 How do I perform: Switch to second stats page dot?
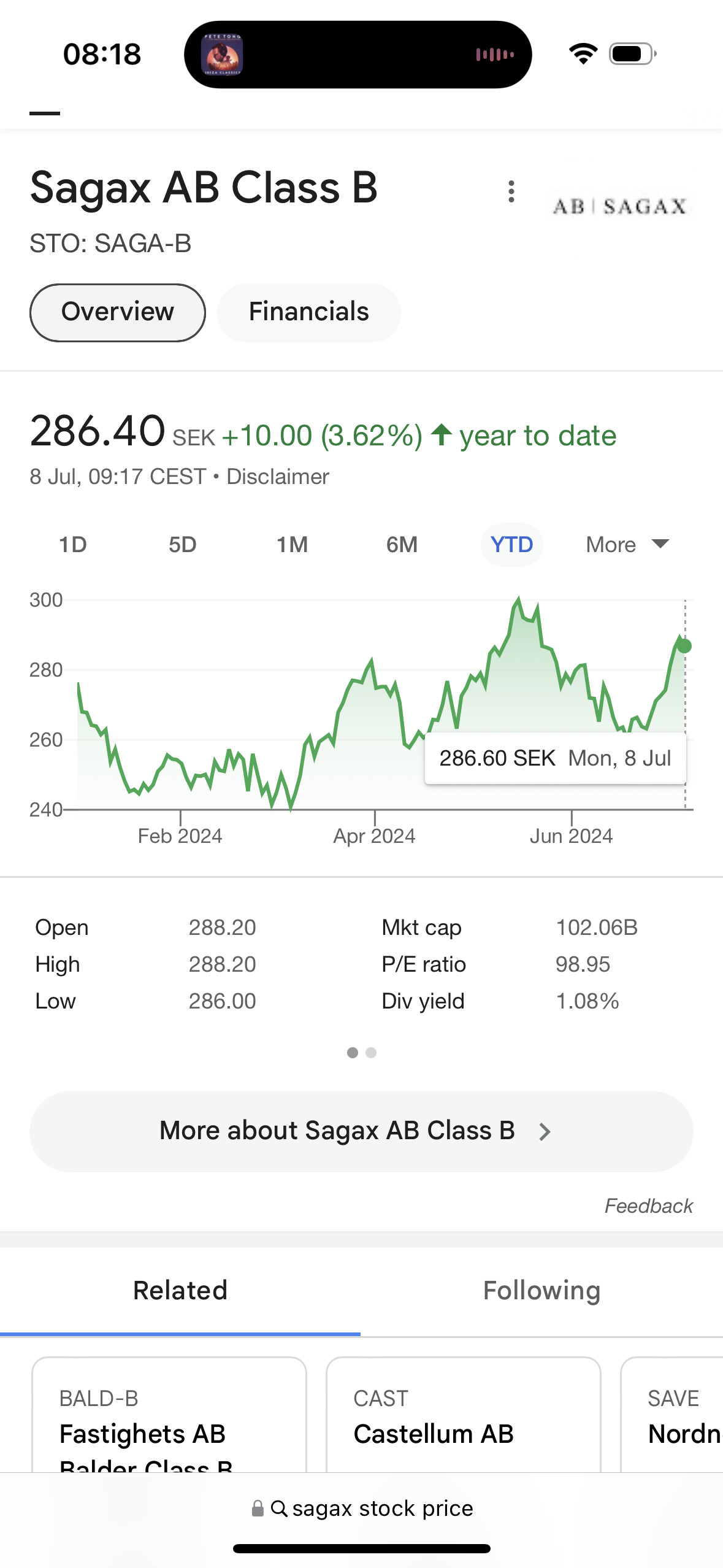pyautogui.click(x=371, y=1053)
